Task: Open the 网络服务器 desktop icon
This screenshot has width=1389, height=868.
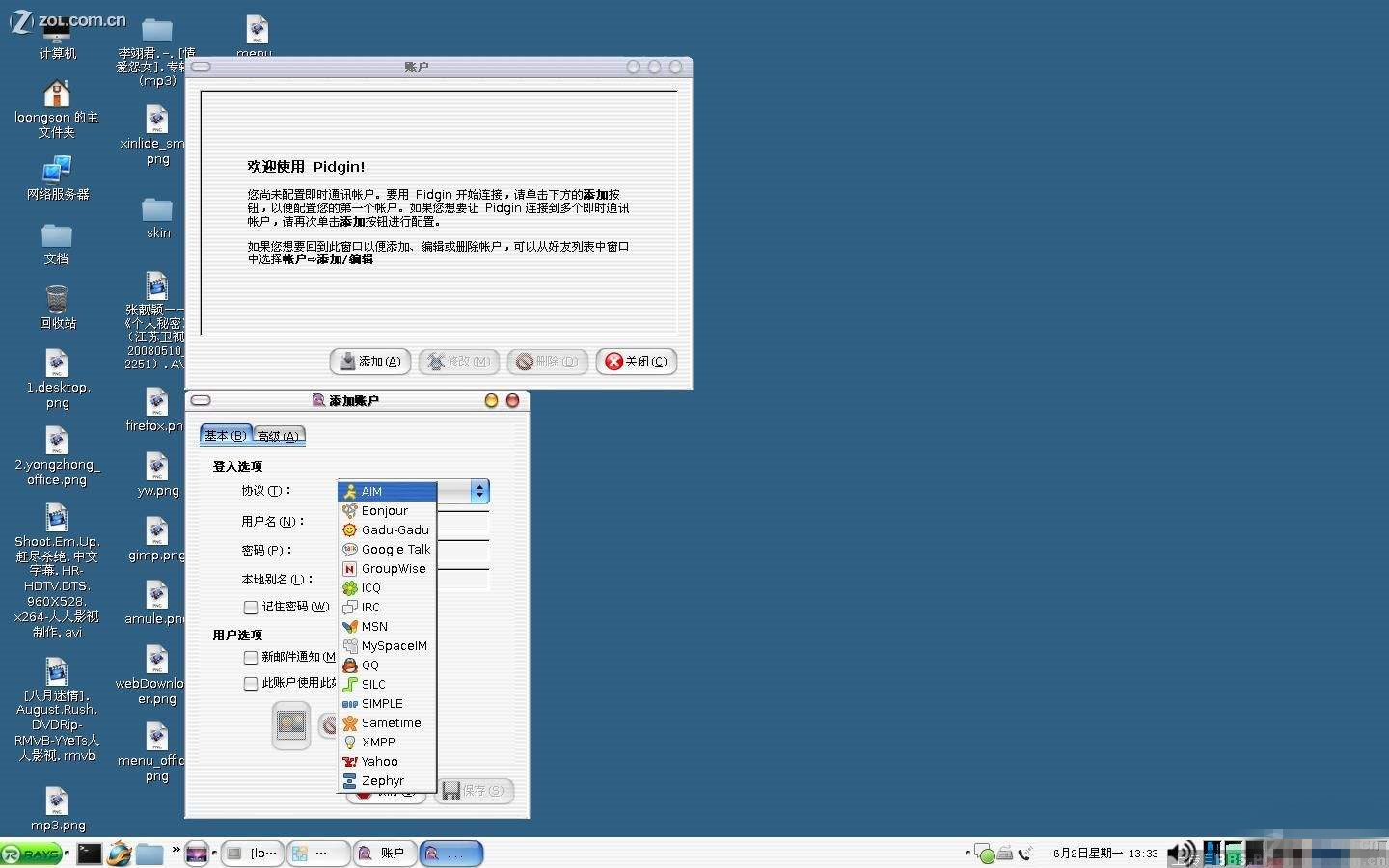Action: tap(57, 178)
